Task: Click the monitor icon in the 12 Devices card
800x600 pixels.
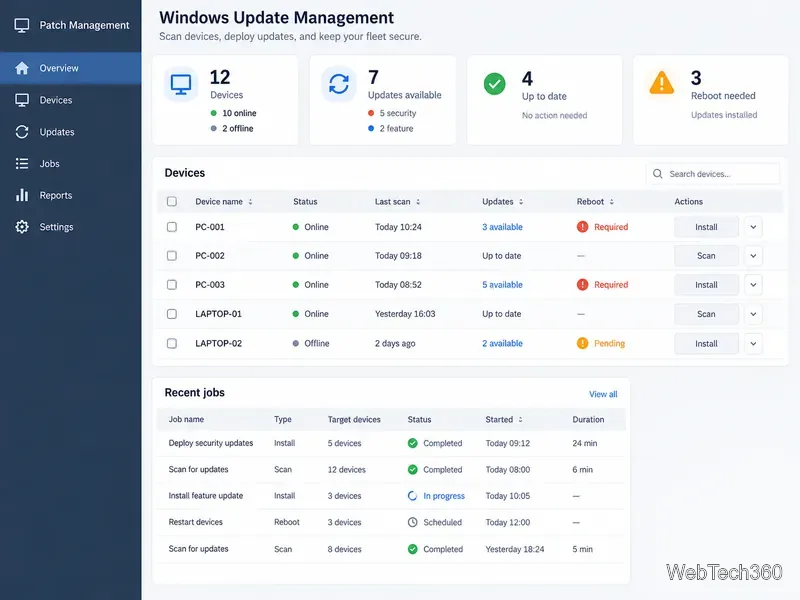Action: (x=181, y=84)
